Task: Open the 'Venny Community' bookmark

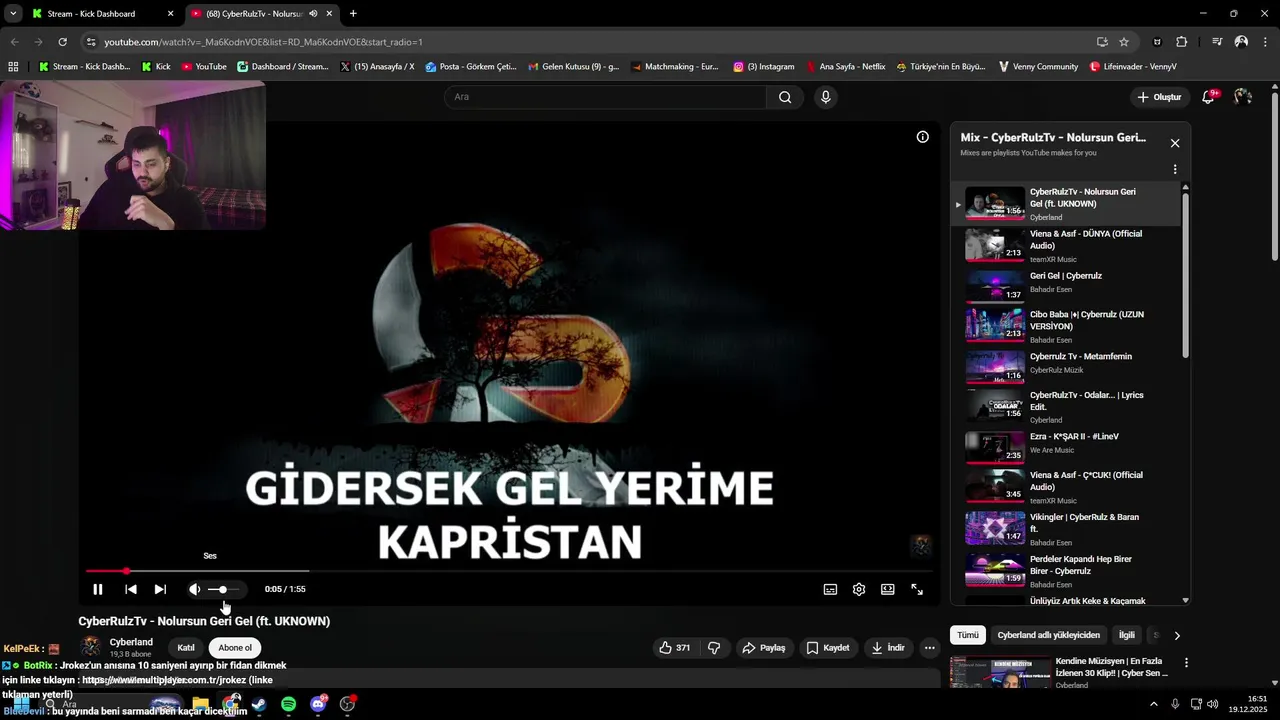Action: [x=1038, y=67]
